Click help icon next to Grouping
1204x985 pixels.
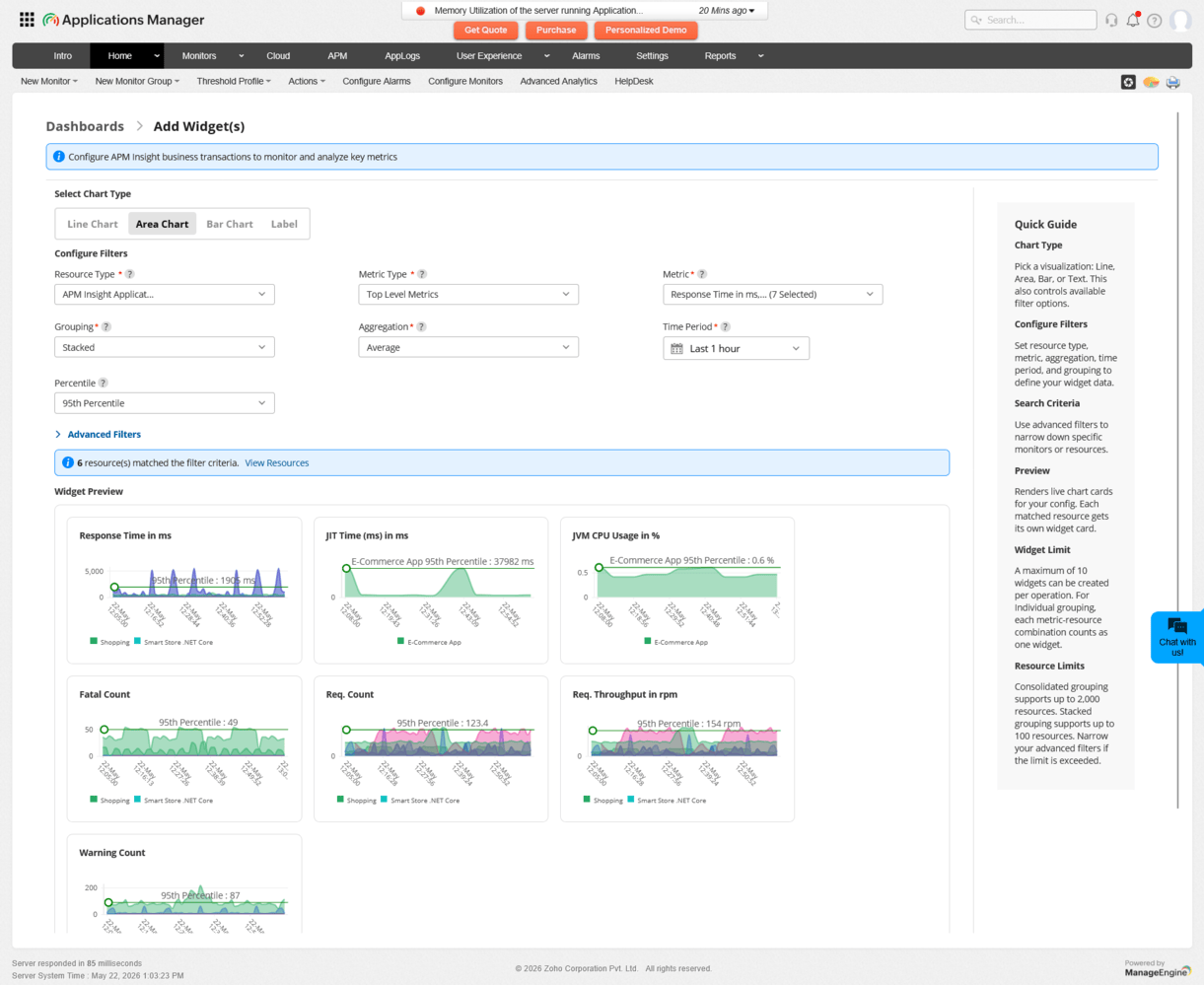106,326
